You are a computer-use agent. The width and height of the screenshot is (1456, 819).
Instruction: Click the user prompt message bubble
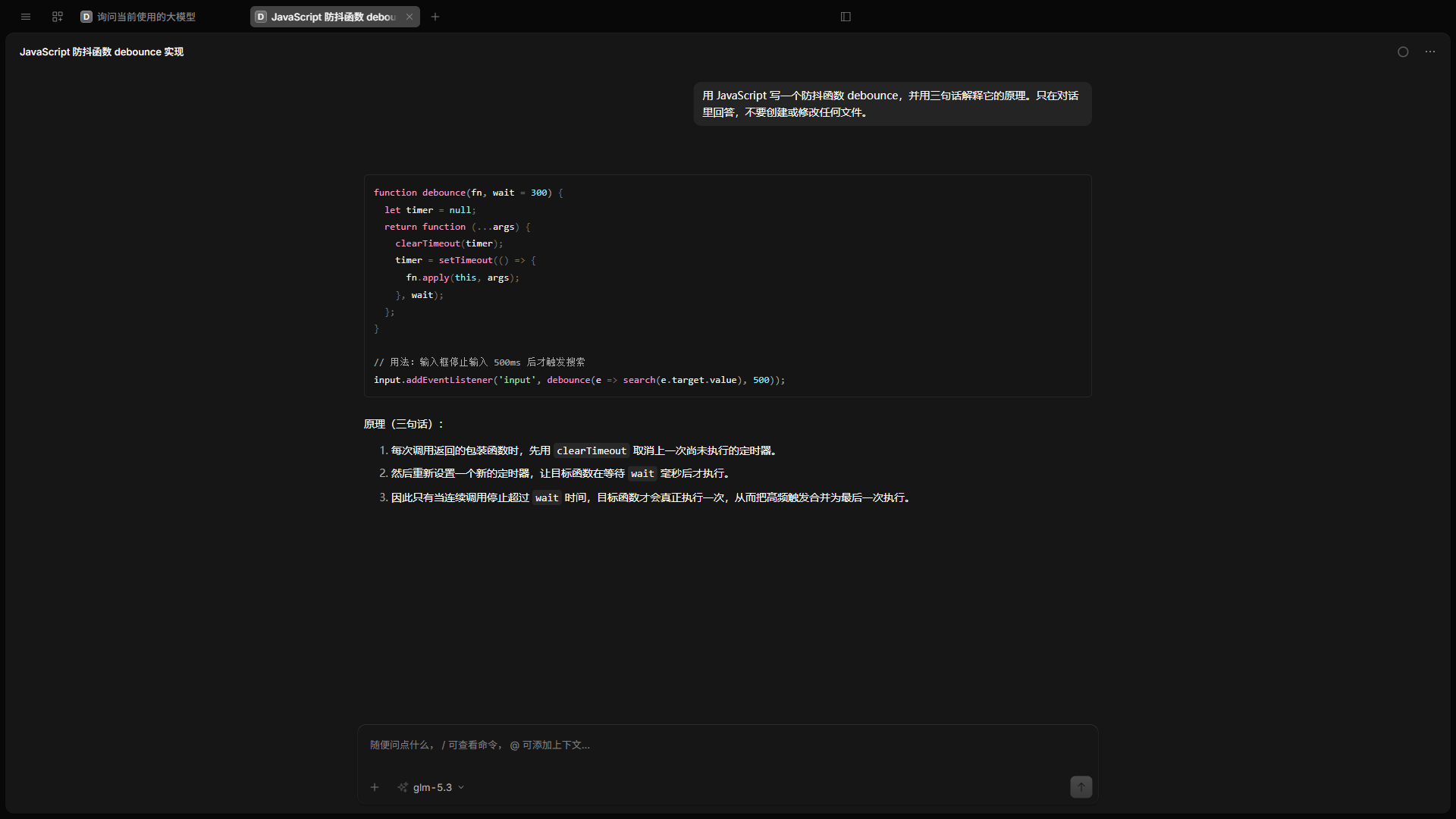point(893,104)
